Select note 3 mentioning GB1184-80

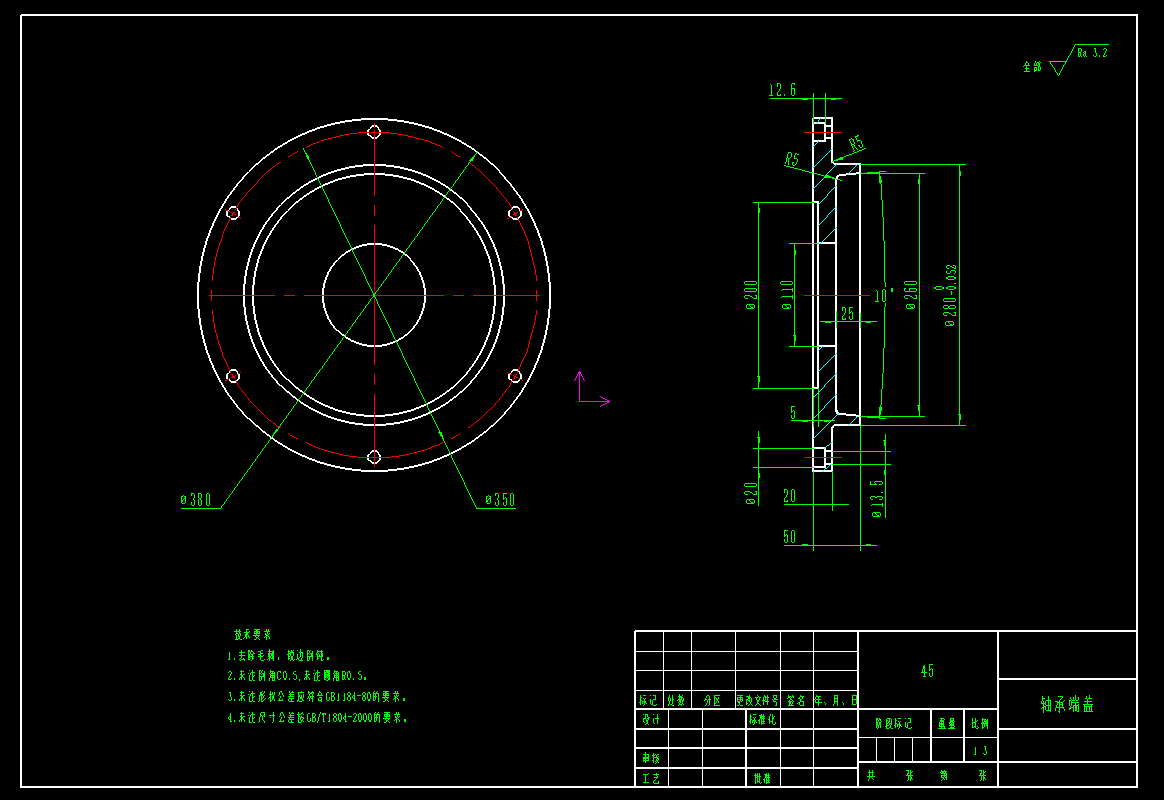(317, 697)
